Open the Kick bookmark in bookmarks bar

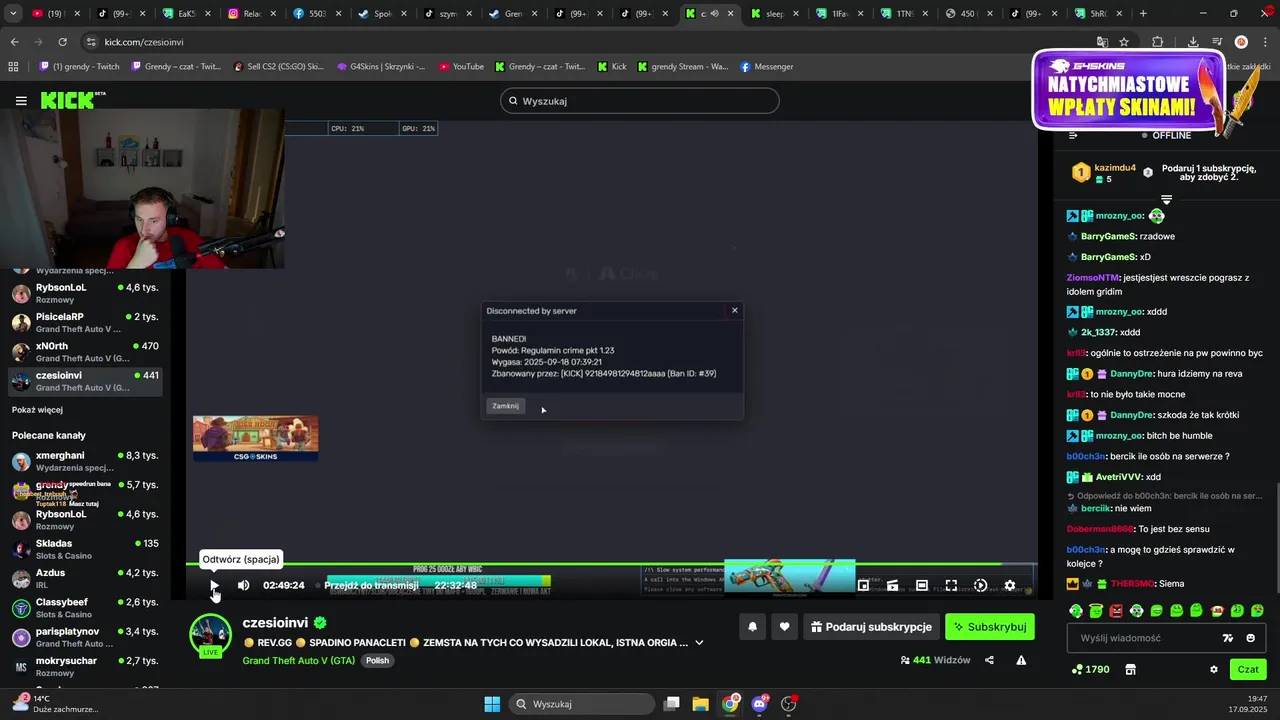(612, 67)
